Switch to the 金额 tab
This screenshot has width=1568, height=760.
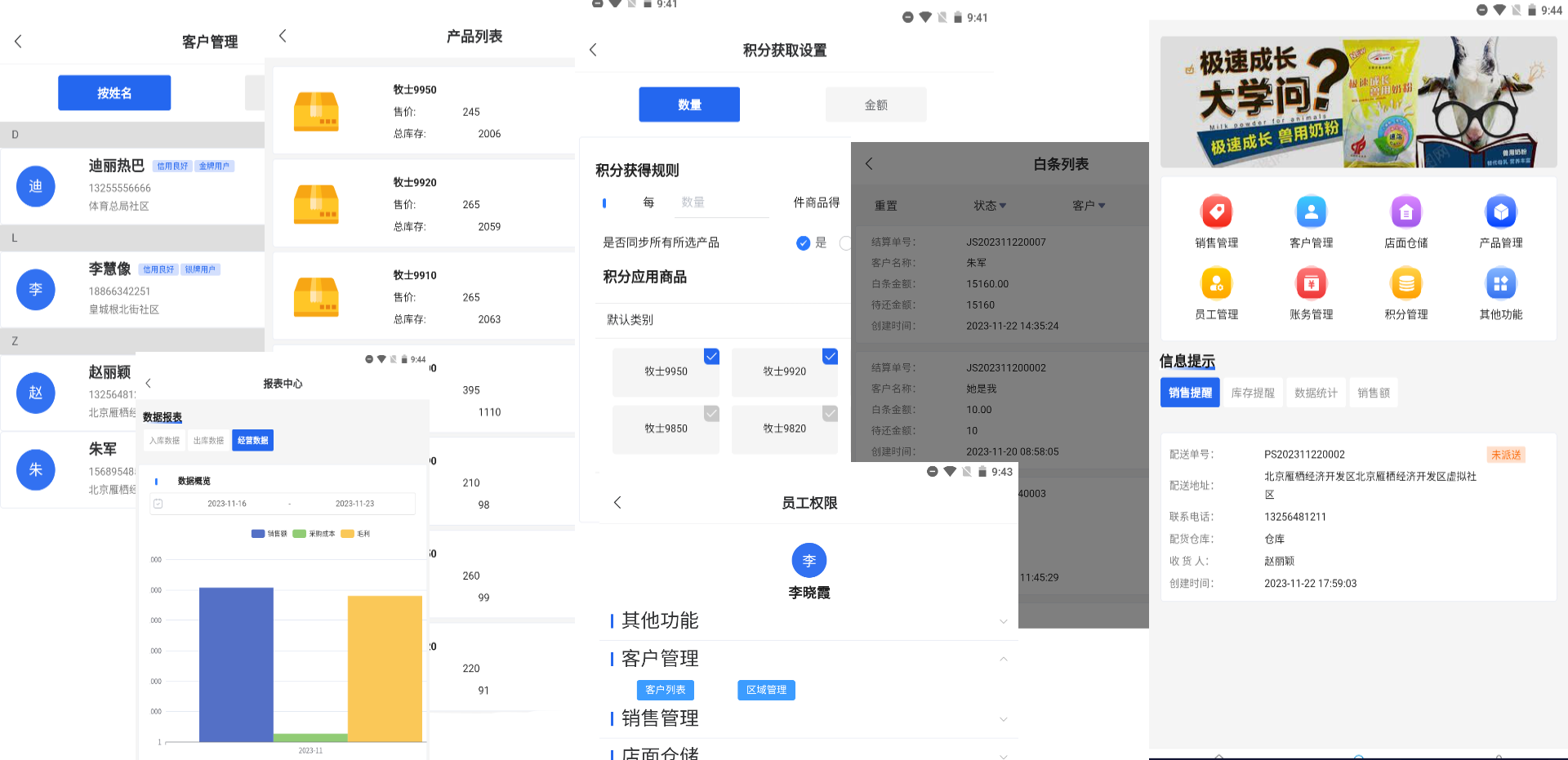click(875, 104)
